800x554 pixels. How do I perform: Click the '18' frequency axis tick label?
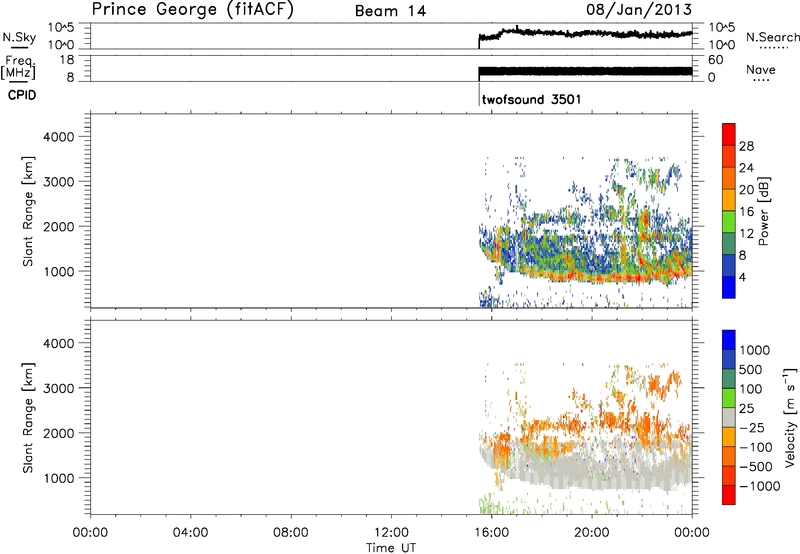[66, 60]
